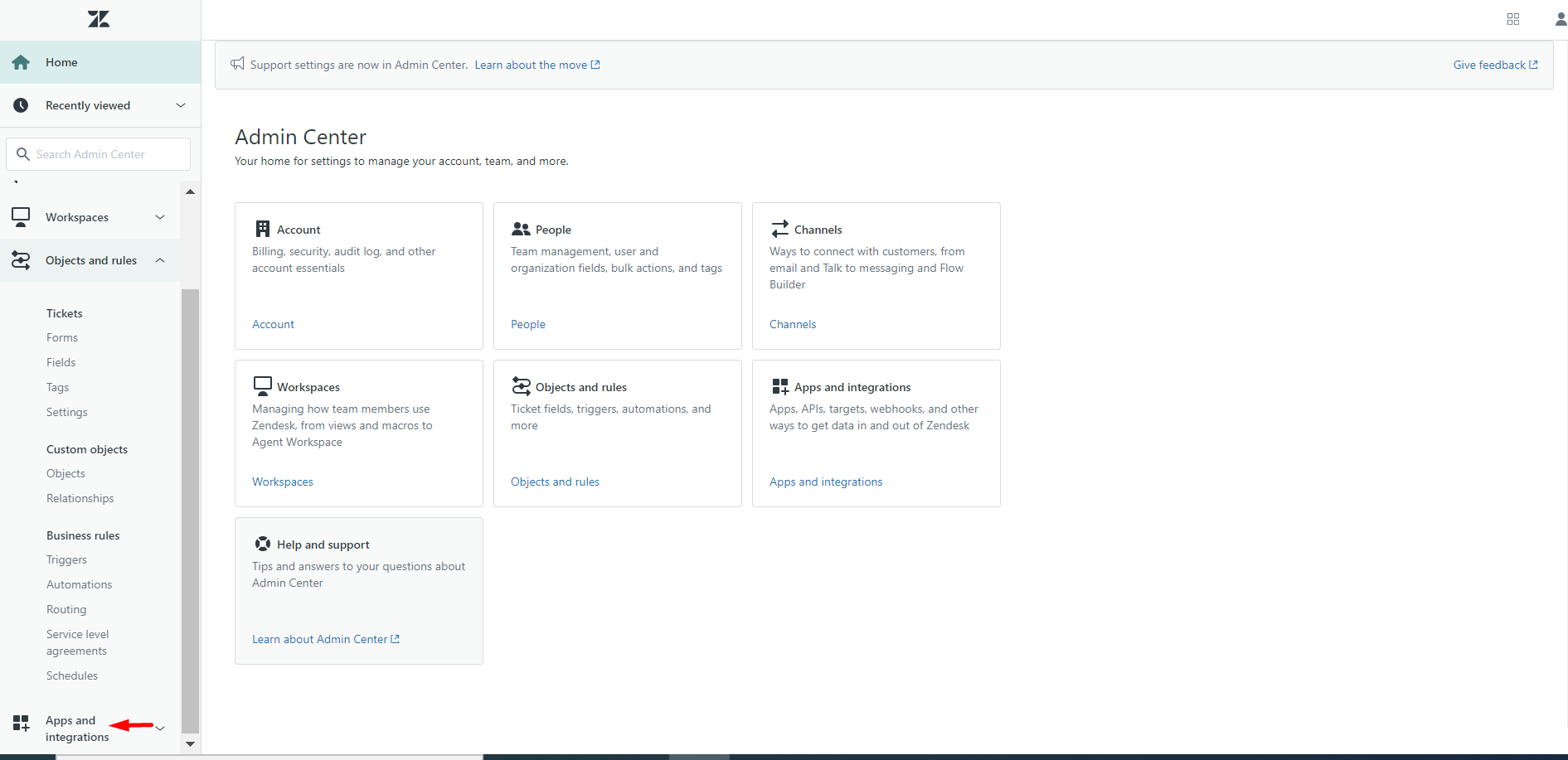Click Apps and integrations card link
The width and height of the screenshot is (1568, 760).
[826, 482]
